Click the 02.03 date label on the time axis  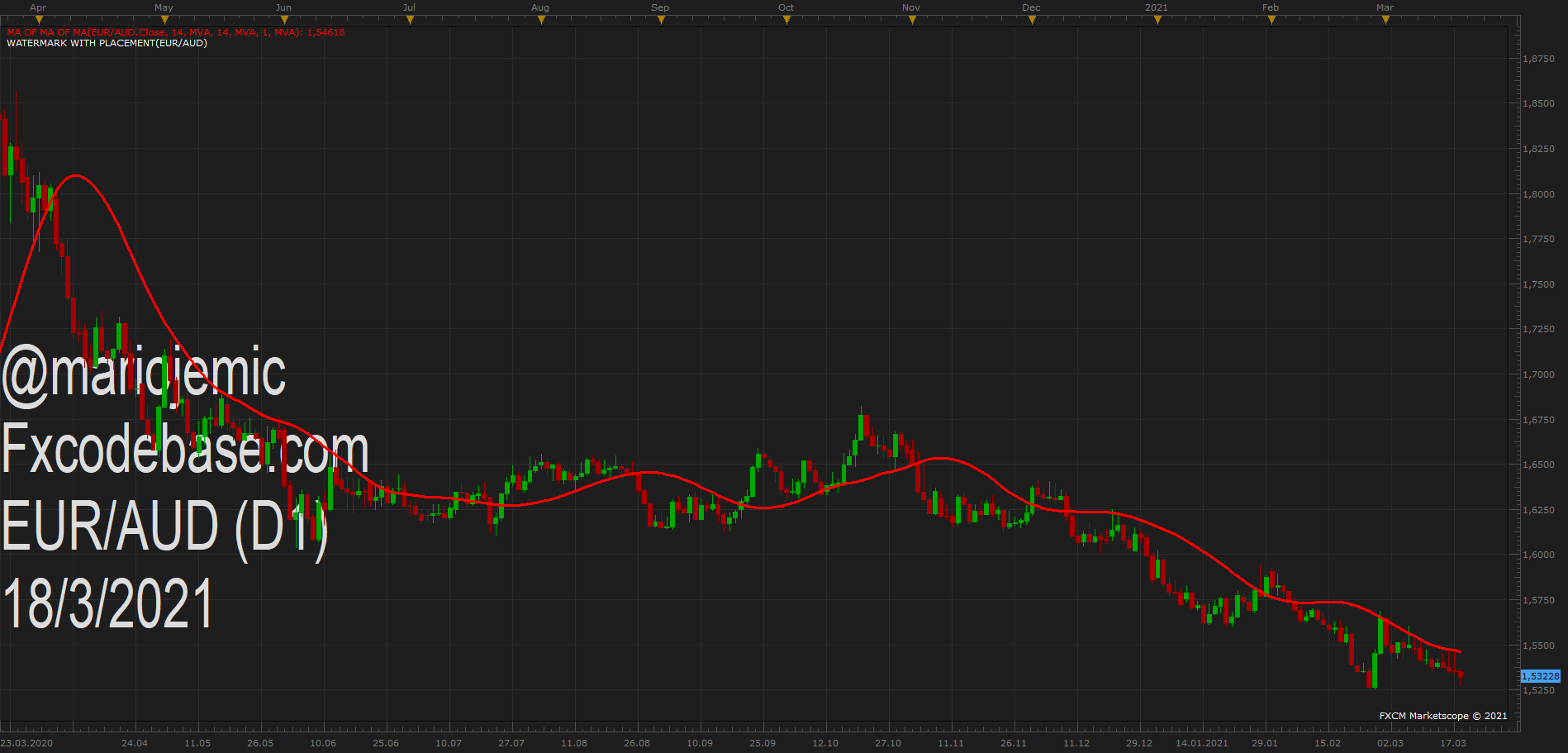(x=1390, y=743)
